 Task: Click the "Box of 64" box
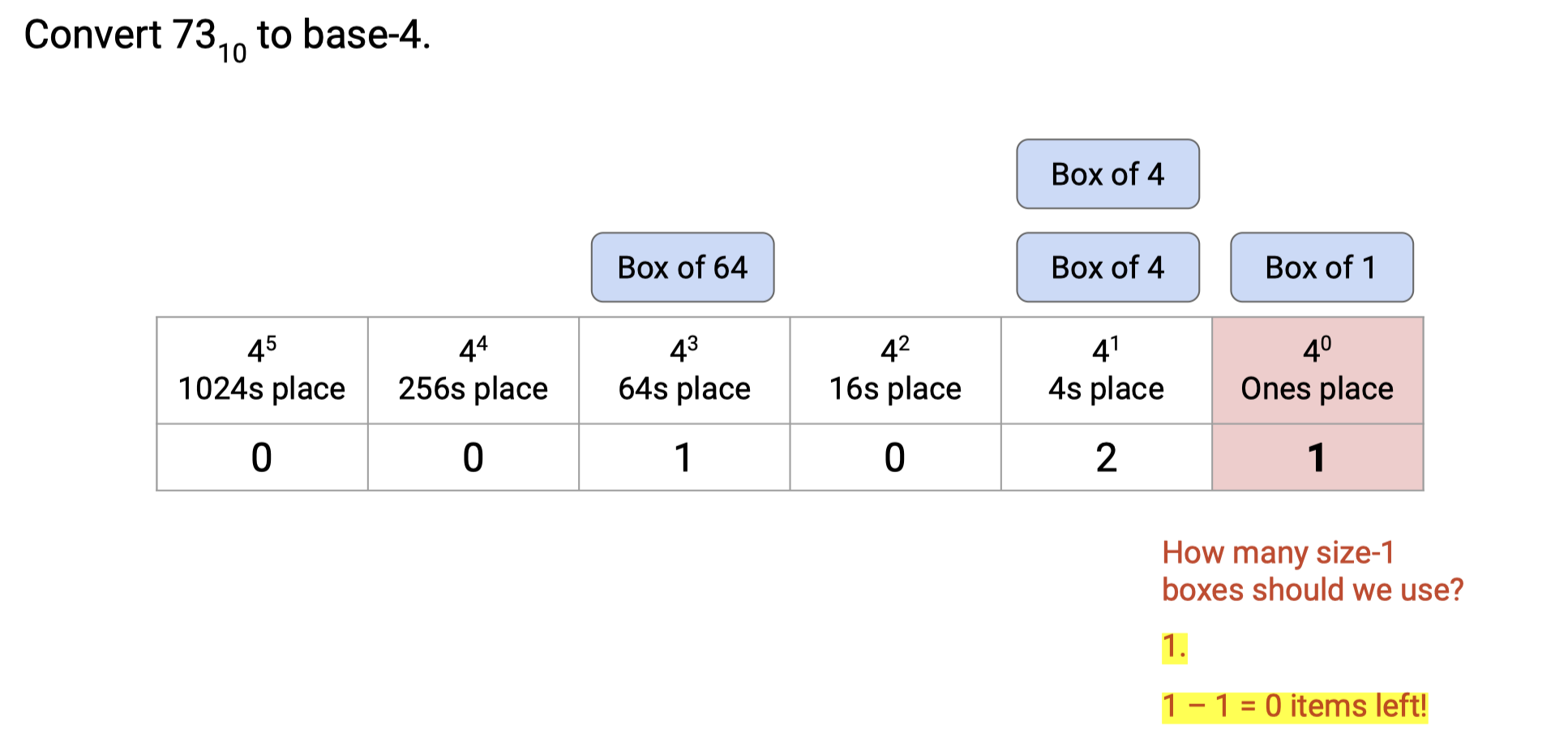(x=683, y=268)
